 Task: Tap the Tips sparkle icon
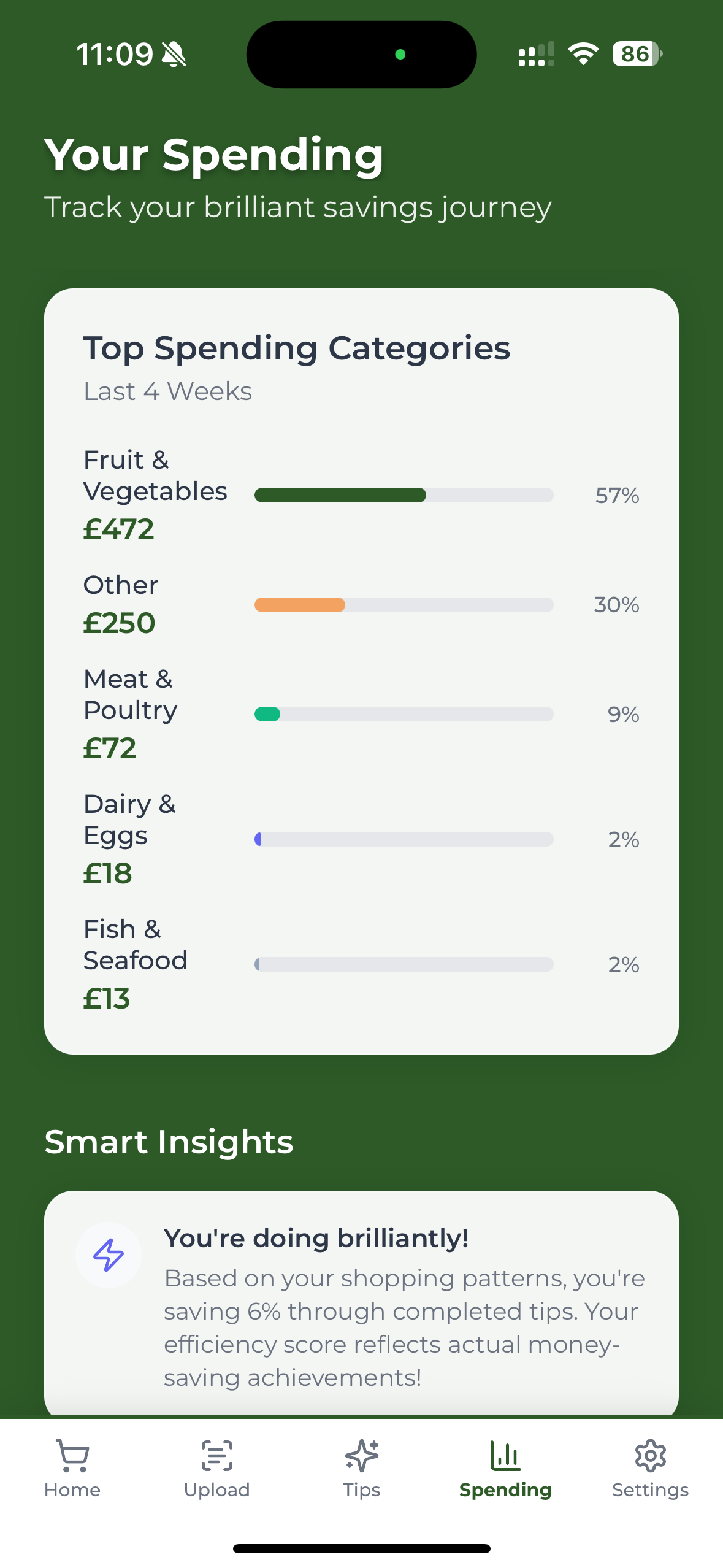[x=362, y=1455]
